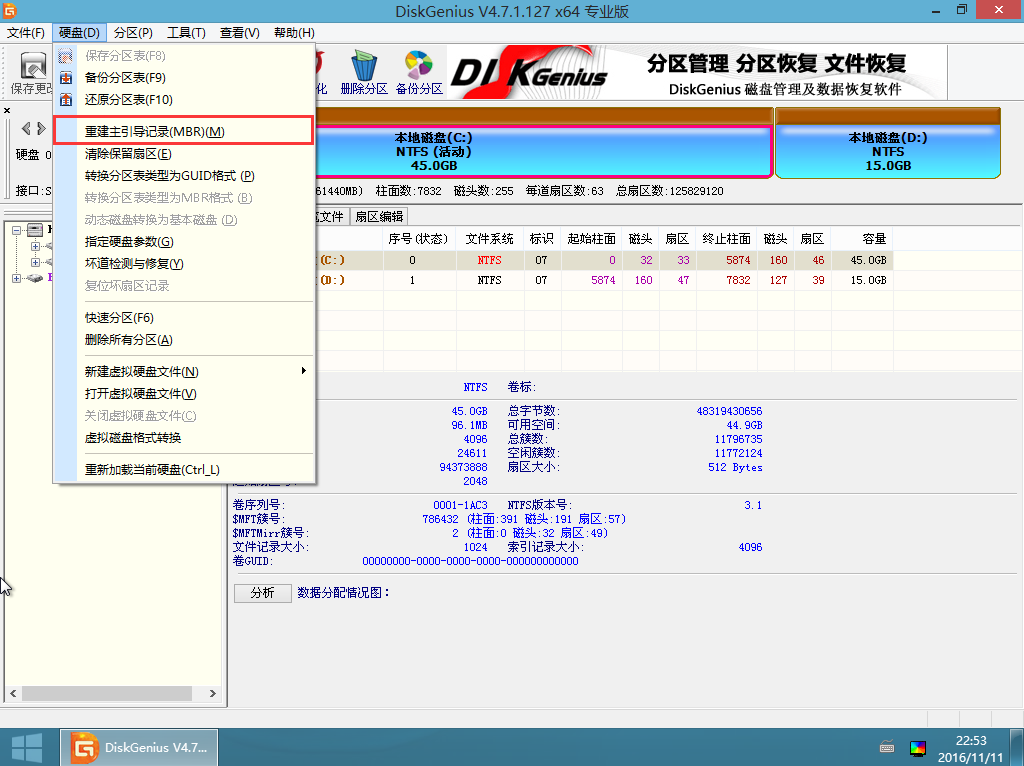Viewport: 1024px width, 766px height.
Task: Choose 快速分区(F6) menu entry
Action: click(x=184, y=318)
